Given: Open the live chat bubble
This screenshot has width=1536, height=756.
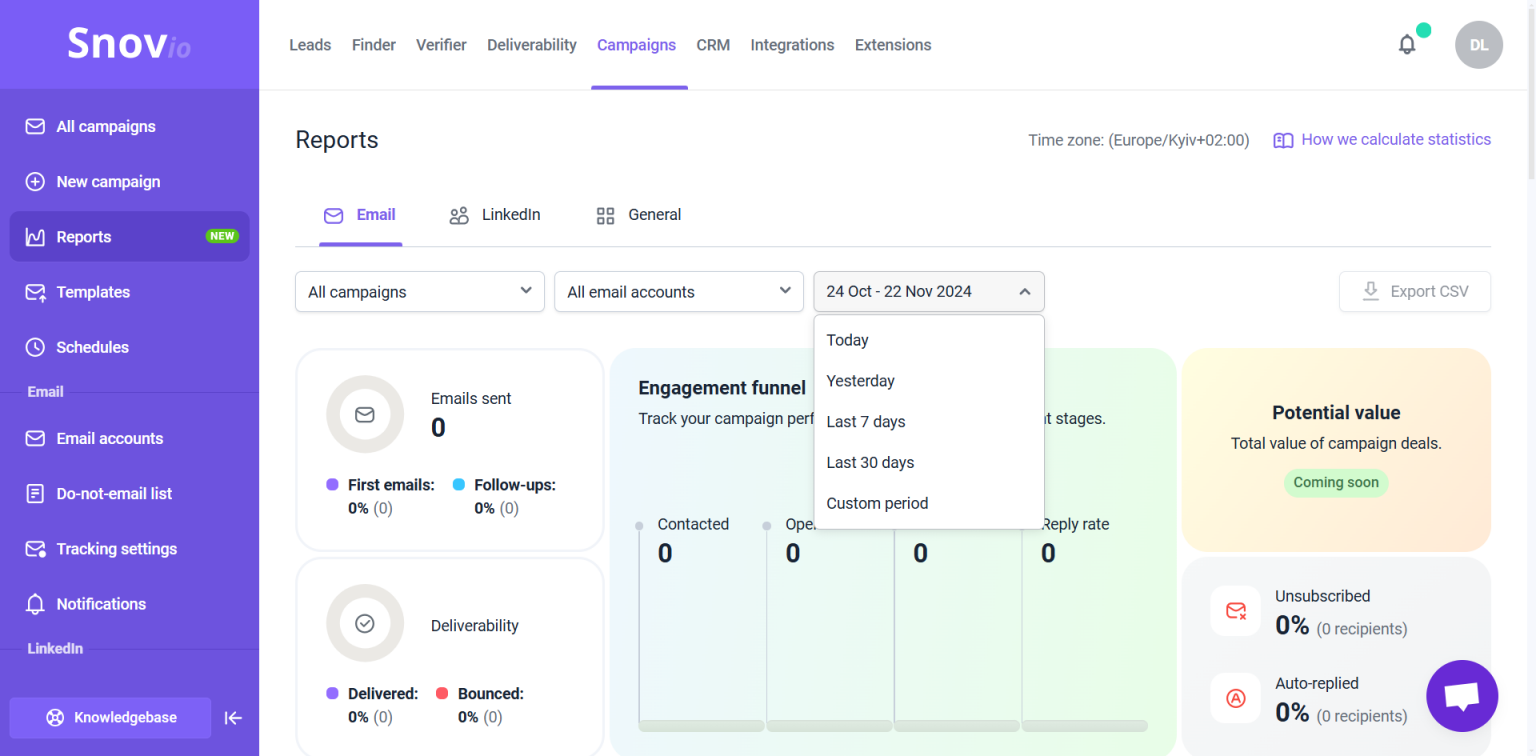Looking at the screenshot, I should [x=1462, y=696].
